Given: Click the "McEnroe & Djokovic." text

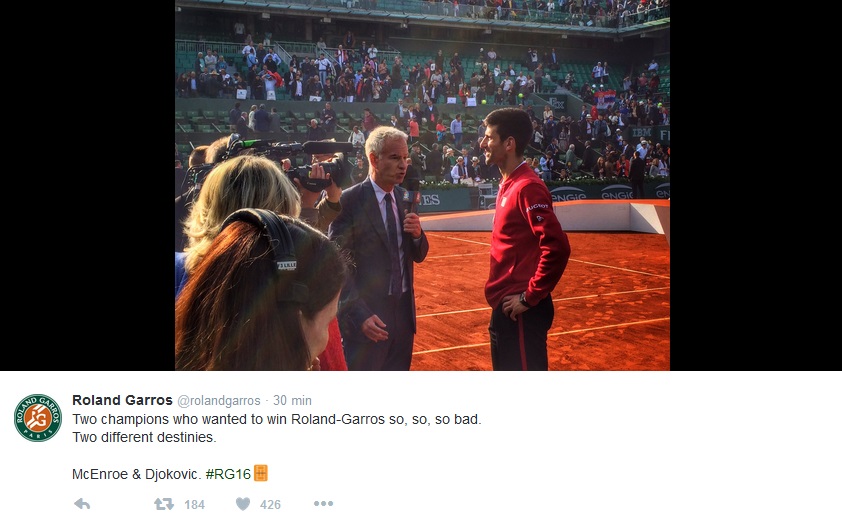Looking at the screenshot, I should point(136,474).
